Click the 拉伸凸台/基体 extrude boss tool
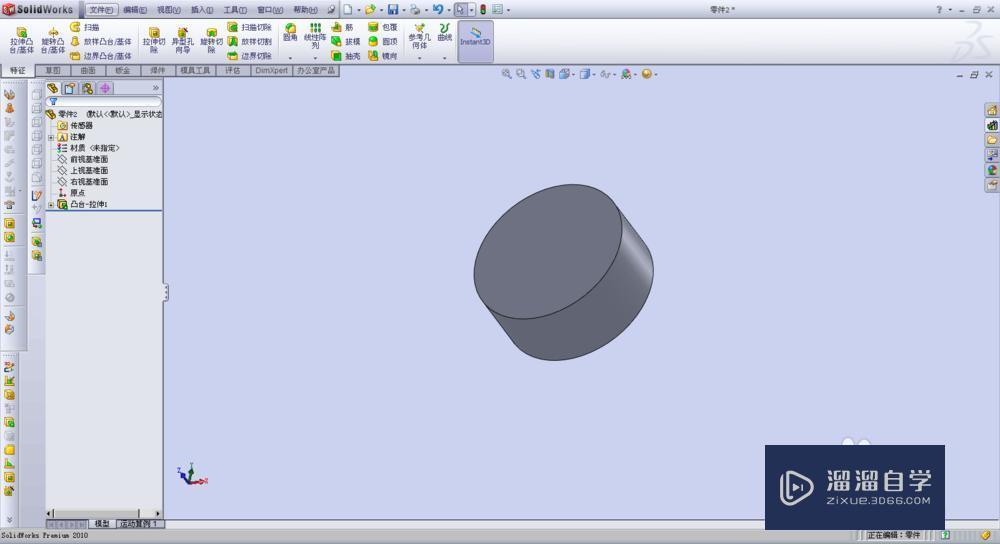Screen dimensions: 1000x544 coord(21,40)
